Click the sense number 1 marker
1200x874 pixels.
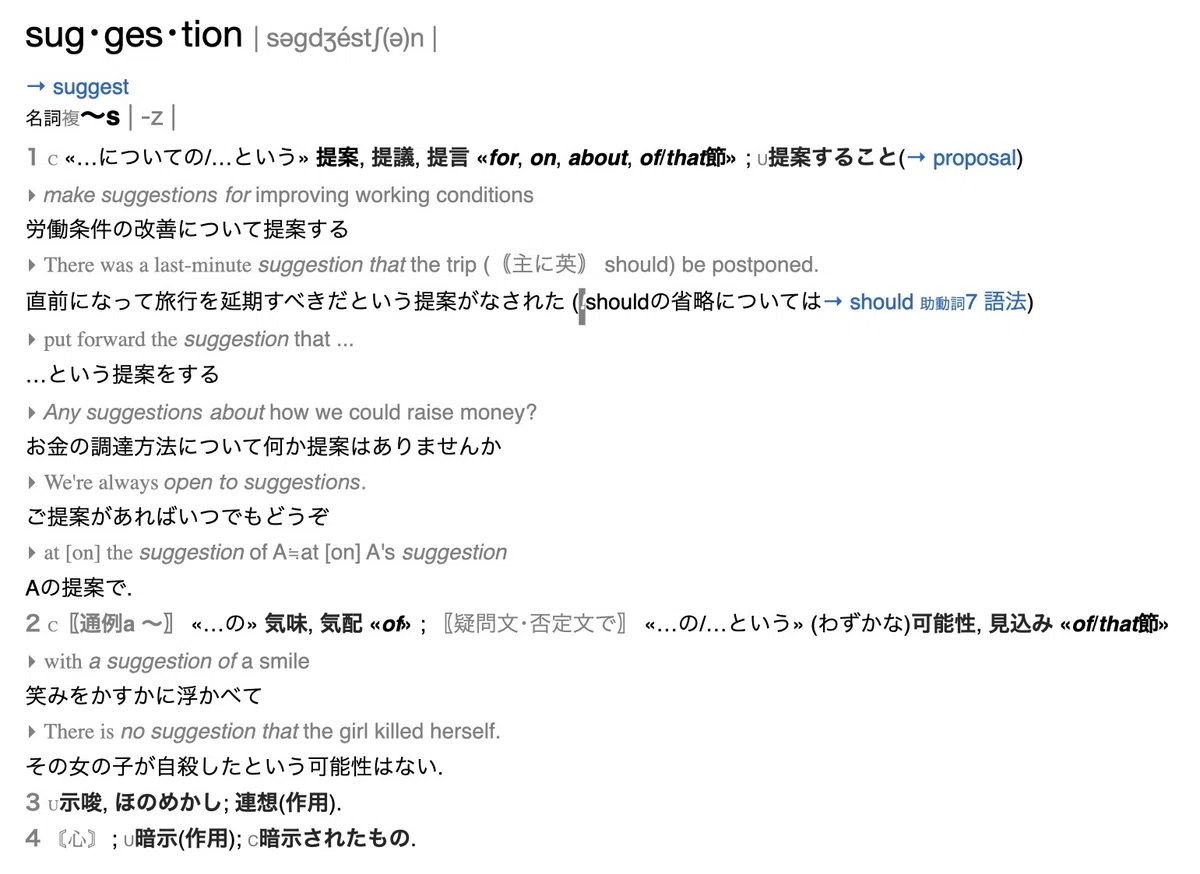pos(33,158)
